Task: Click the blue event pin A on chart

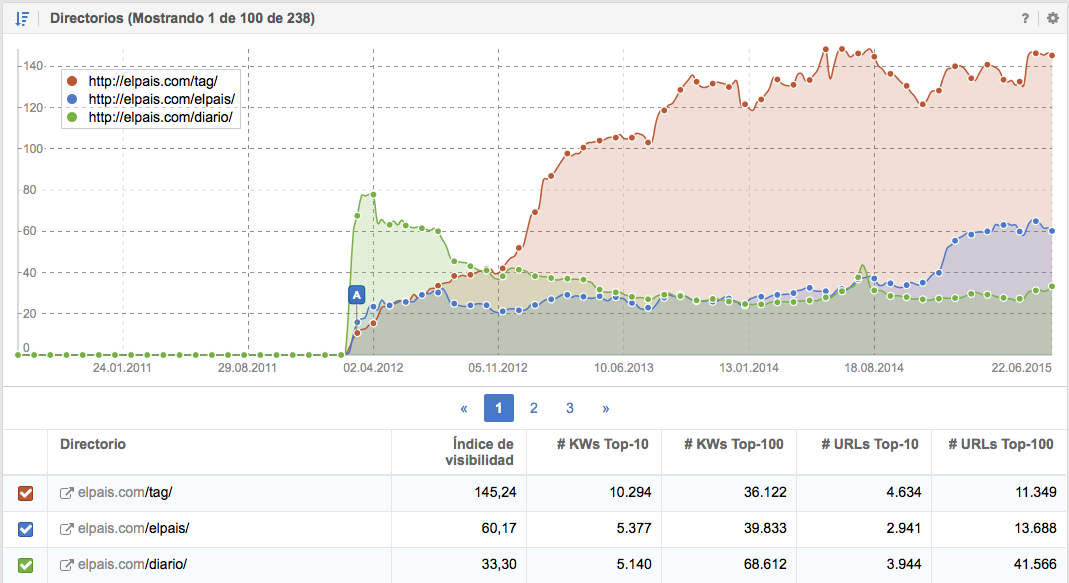Action: click(x=356, y=294)
